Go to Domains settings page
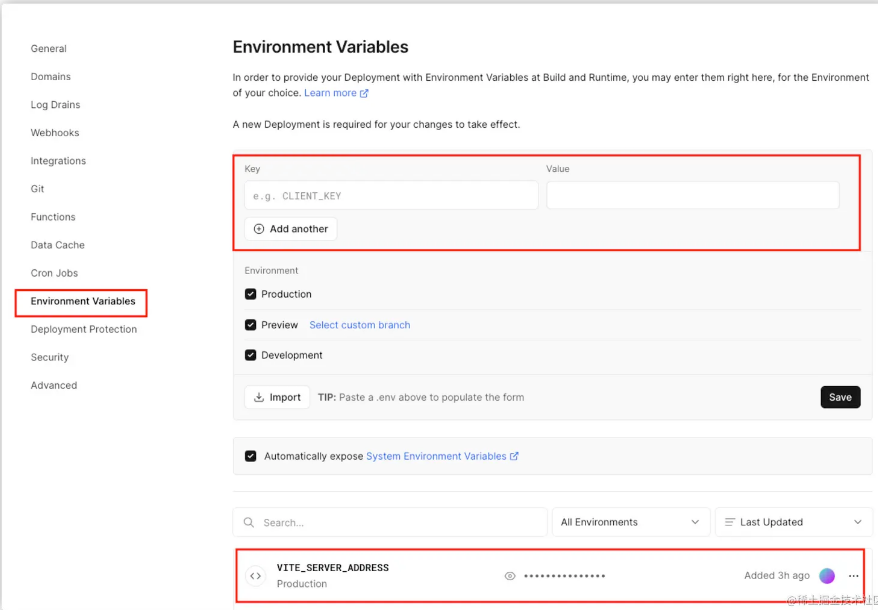 [51, 76]
